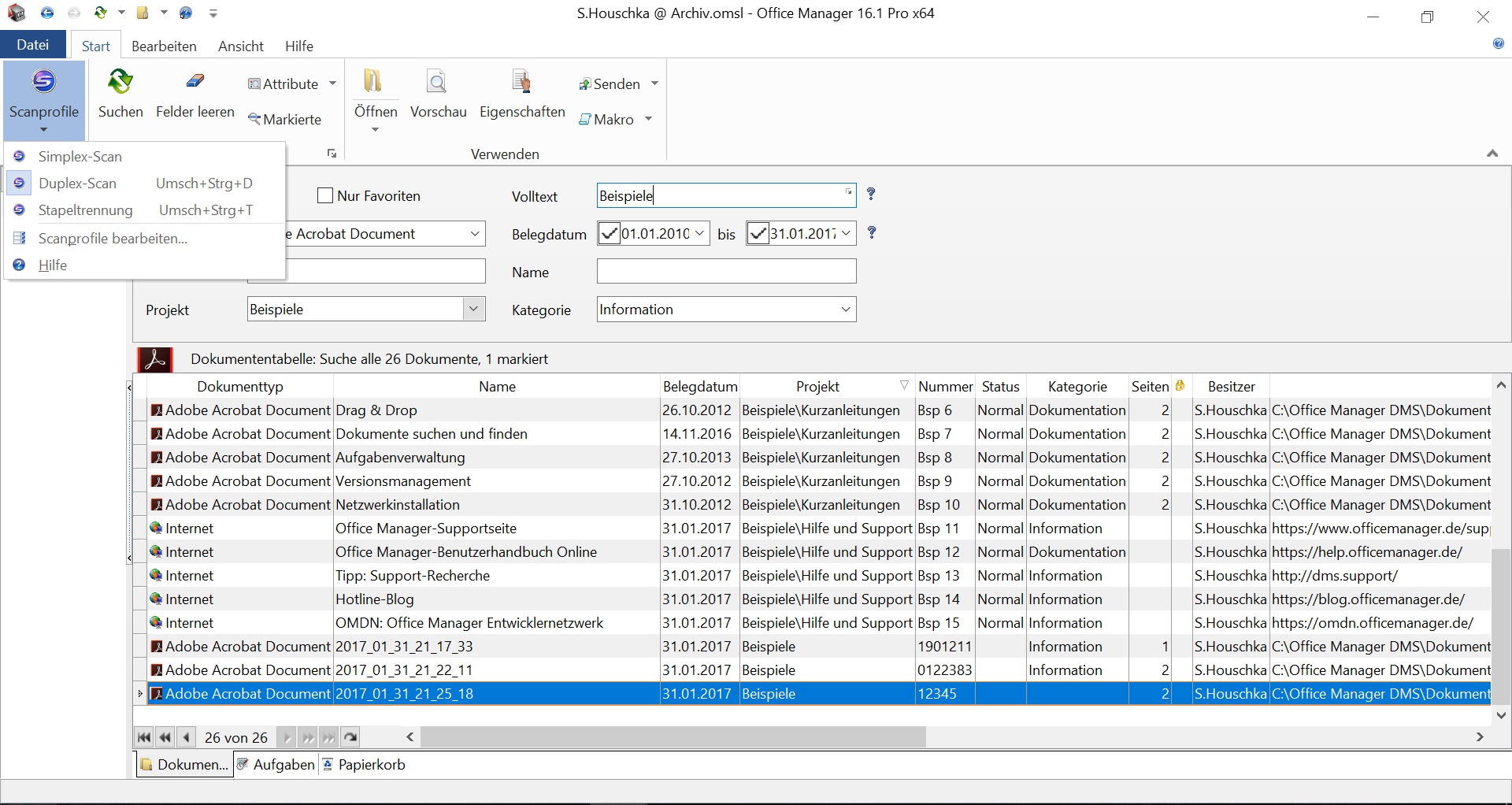Image resolution: width=1512 pixels, height=805 pixels.
Task: Click help icon next to Volltext field
Action: [871, 195]
